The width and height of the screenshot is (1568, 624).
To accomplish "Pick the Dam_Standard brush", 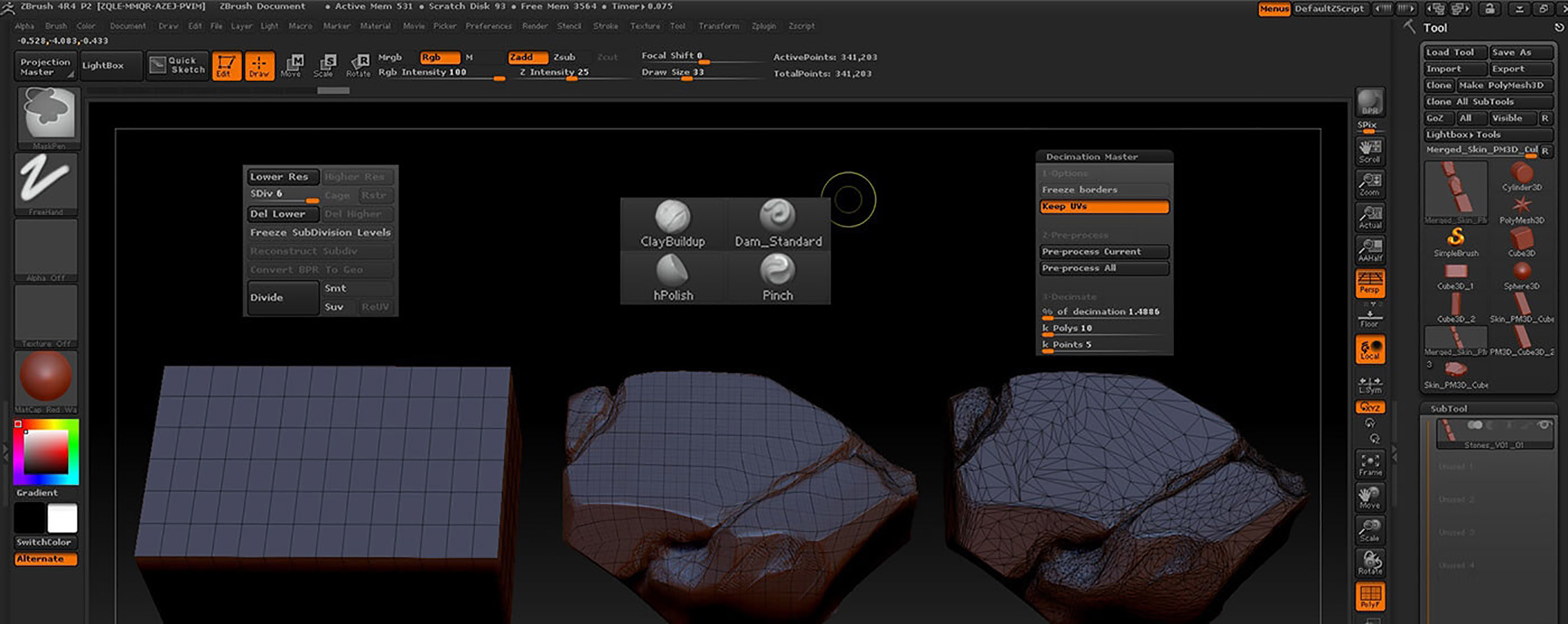I will tap(778, 224).
